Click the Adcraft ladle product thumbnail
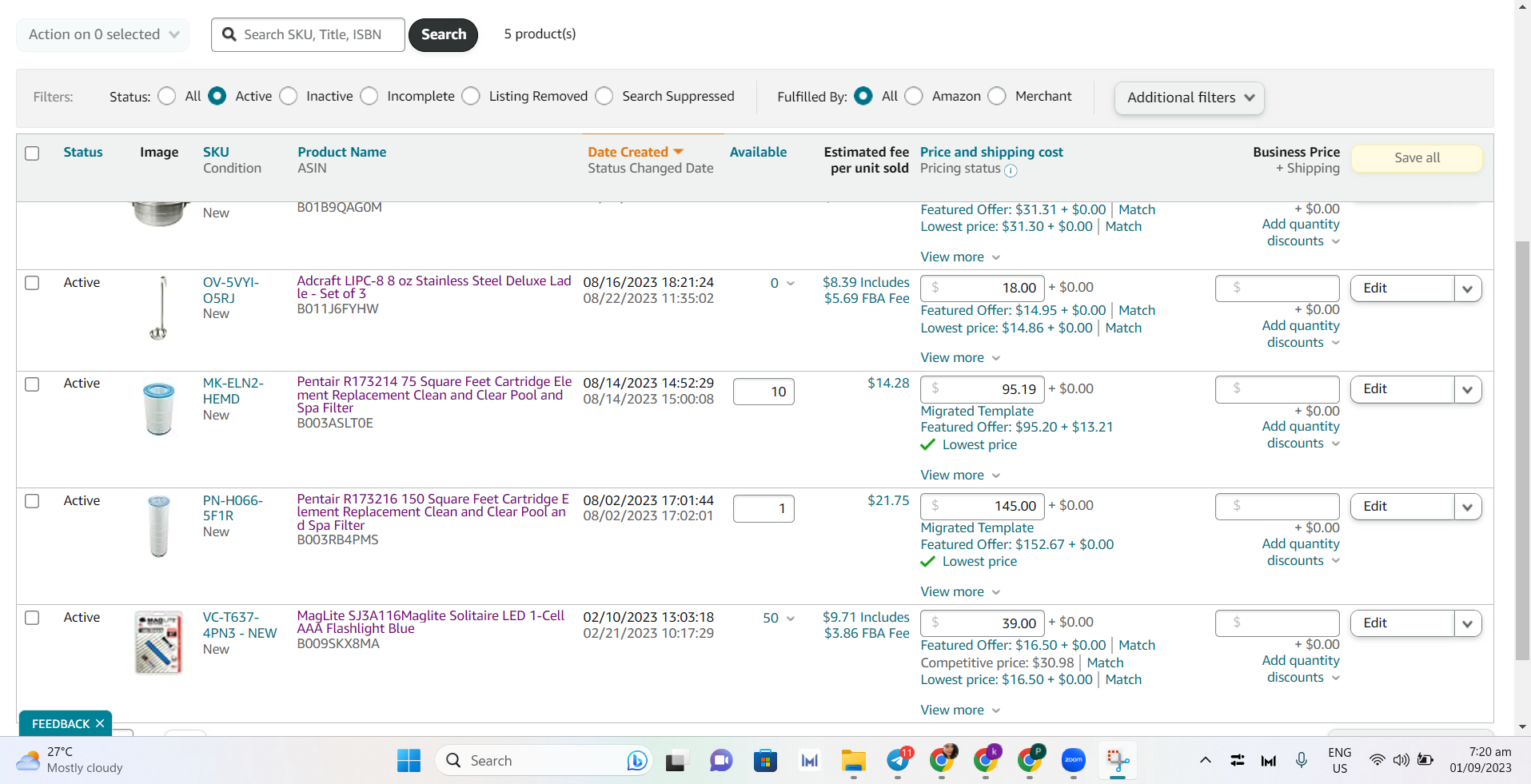Viewport: 1531px width, 784px height. (x=161, y=308)
